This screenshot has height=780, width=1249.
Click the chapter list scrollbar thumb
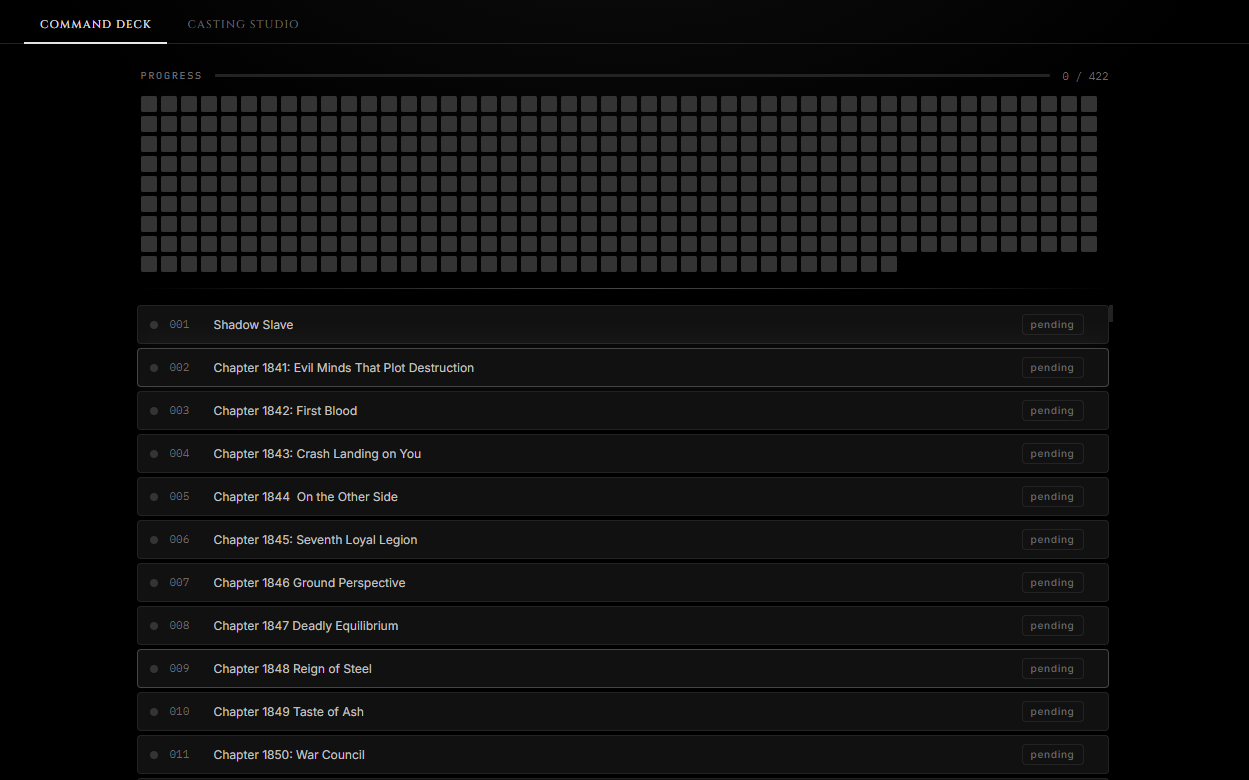coord(1111,313)
